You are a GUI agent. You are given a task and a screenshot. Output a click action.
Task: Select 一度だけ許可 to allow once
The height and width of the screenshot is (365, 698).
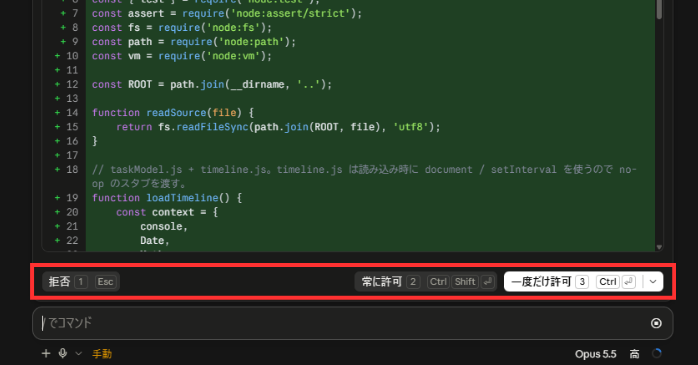(x=573, y=282)
